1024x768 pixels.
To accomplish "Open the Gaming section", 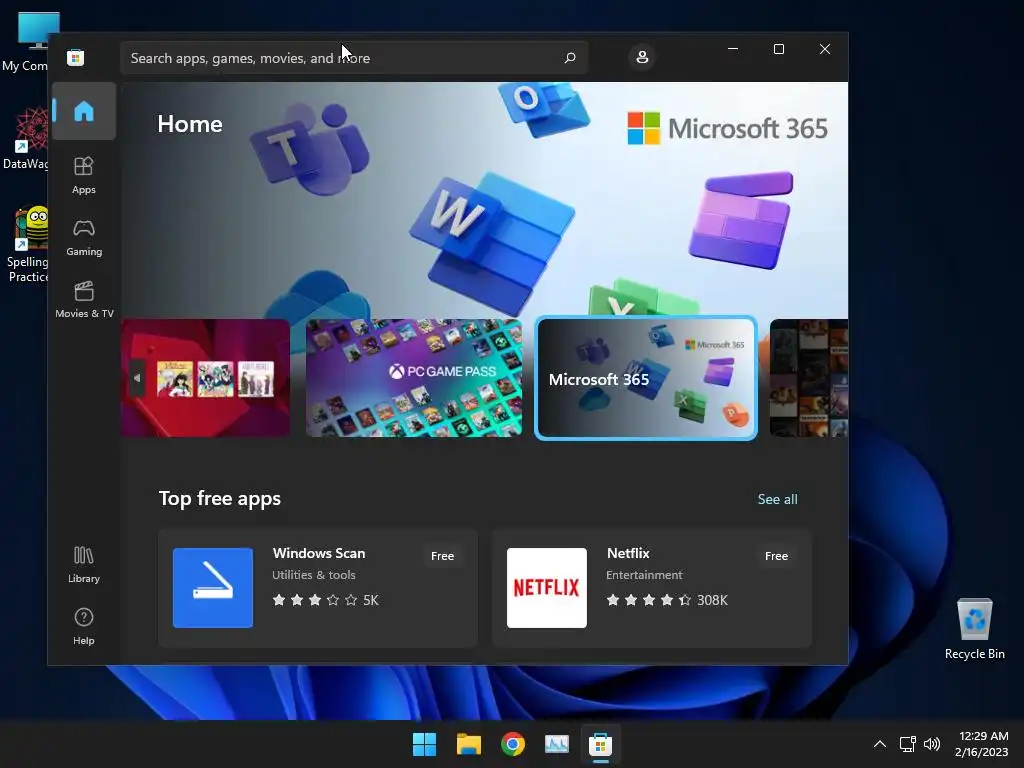I will pyautogui.click(x=84, y=238).
